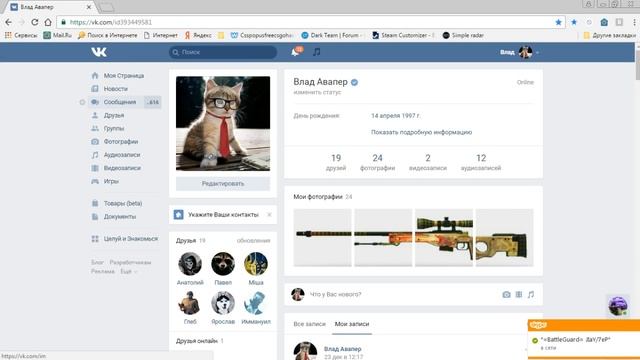
Task: Open the Simple radar bookmark
Action: [x=463, y=36]
